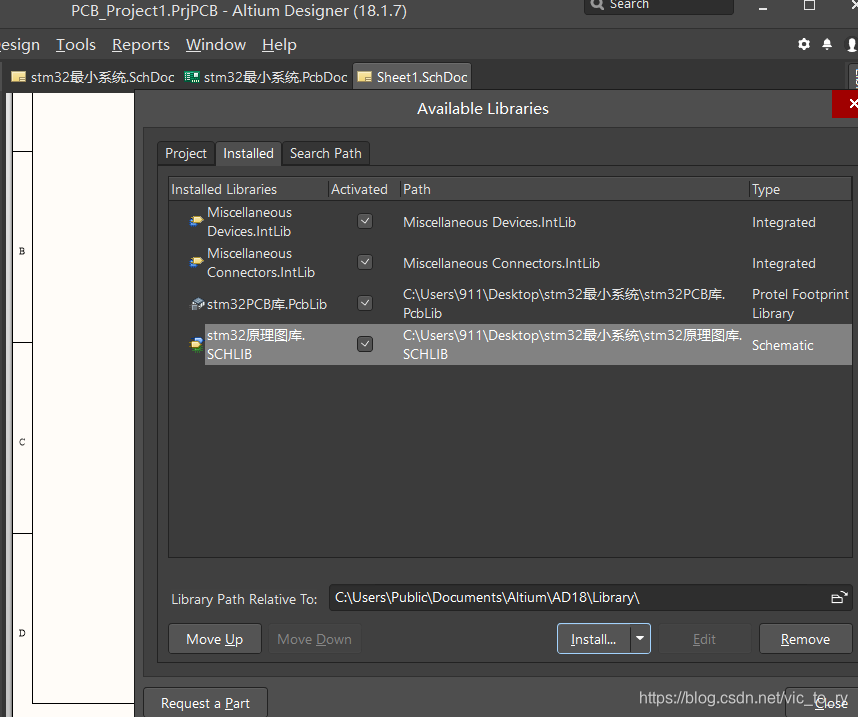Click the Miscellaneous Connectors.IntLib library icon
The image size is (858, 717).
196,262
